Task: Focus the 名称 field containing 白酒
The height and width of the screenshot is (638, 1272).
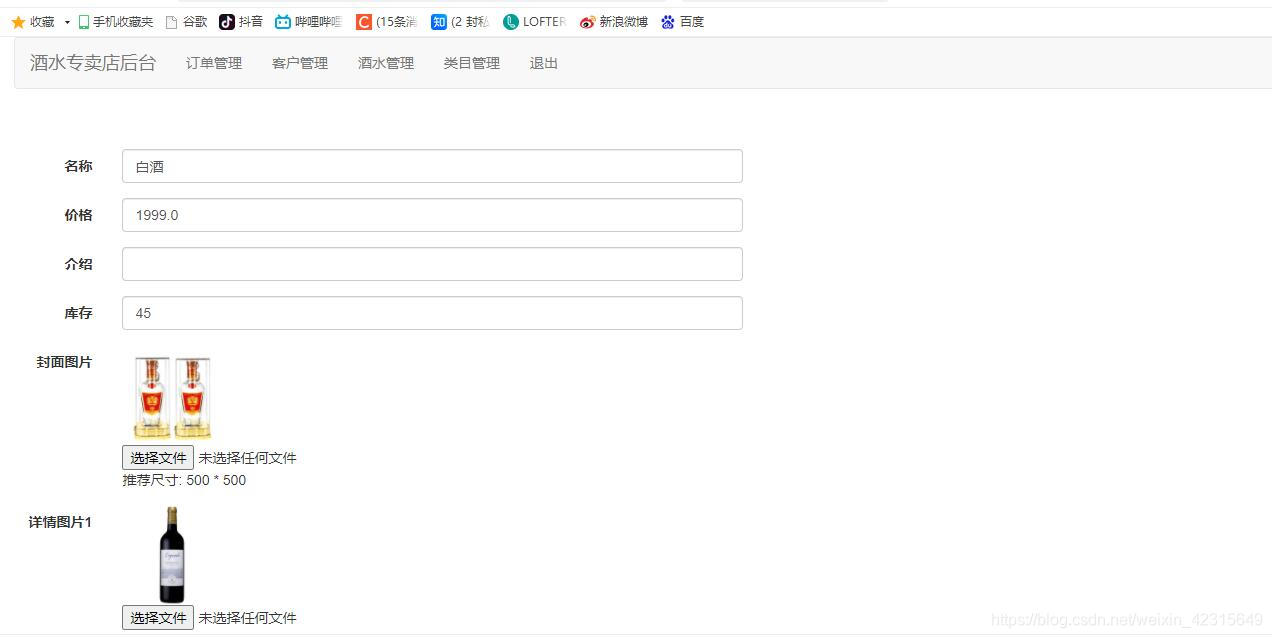Action: pos(432,166)
